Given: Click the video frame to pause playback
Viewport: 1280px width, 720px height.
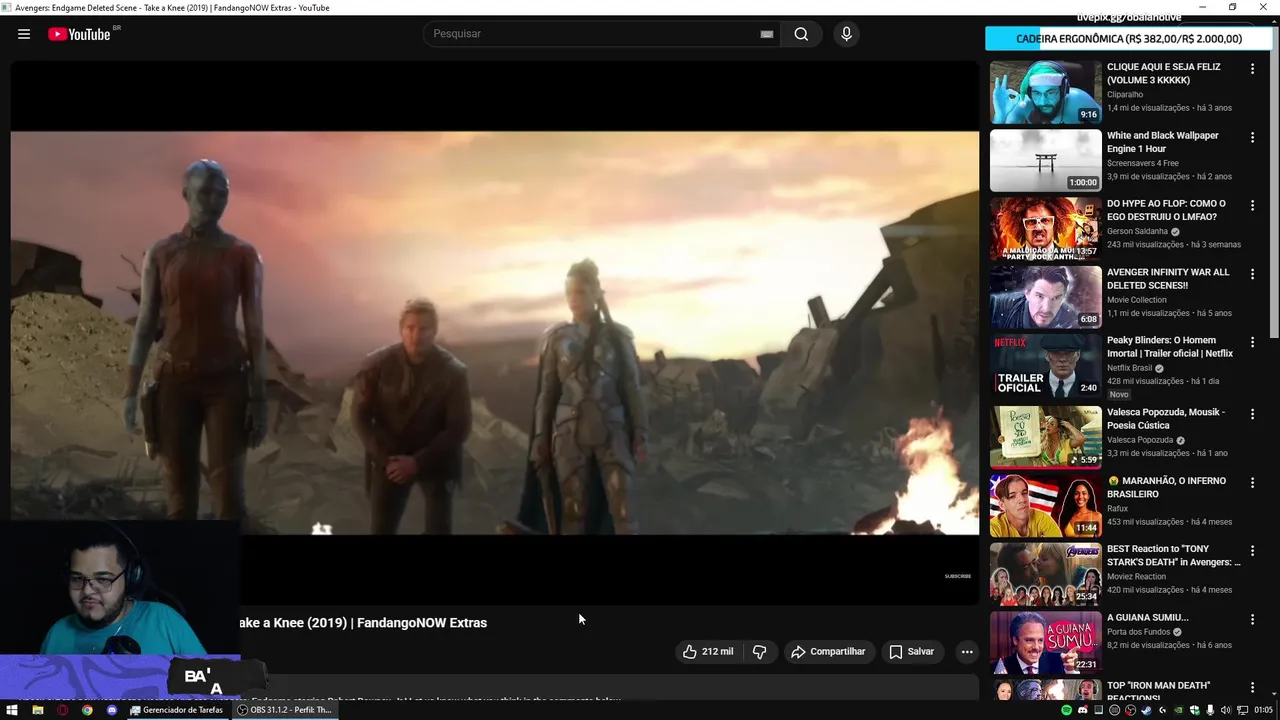Looking at the screenshot, I should point(495,333).
